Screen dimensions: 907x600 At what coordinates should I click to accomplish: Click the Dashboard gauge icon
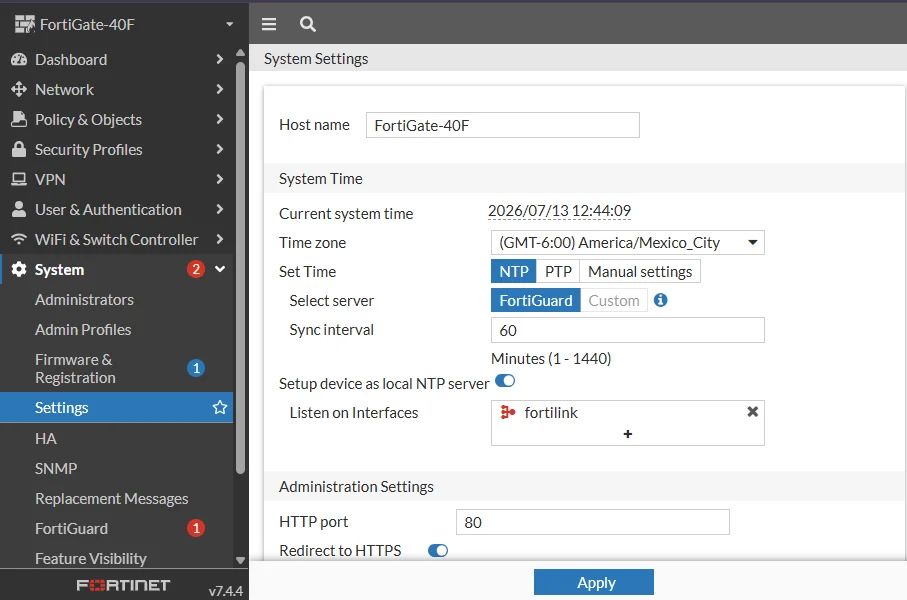tap(19, 59)
